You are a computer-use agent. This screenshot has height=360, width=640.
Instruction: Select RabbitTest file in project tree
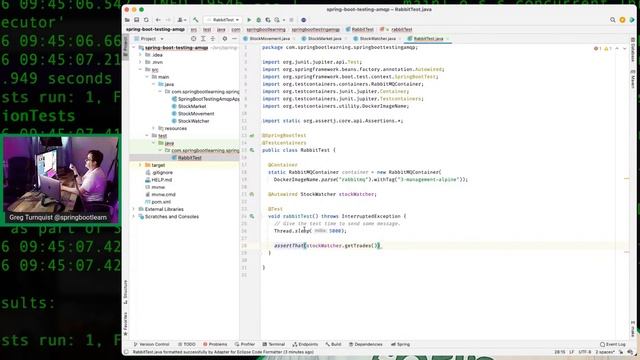tap(187, 158)
